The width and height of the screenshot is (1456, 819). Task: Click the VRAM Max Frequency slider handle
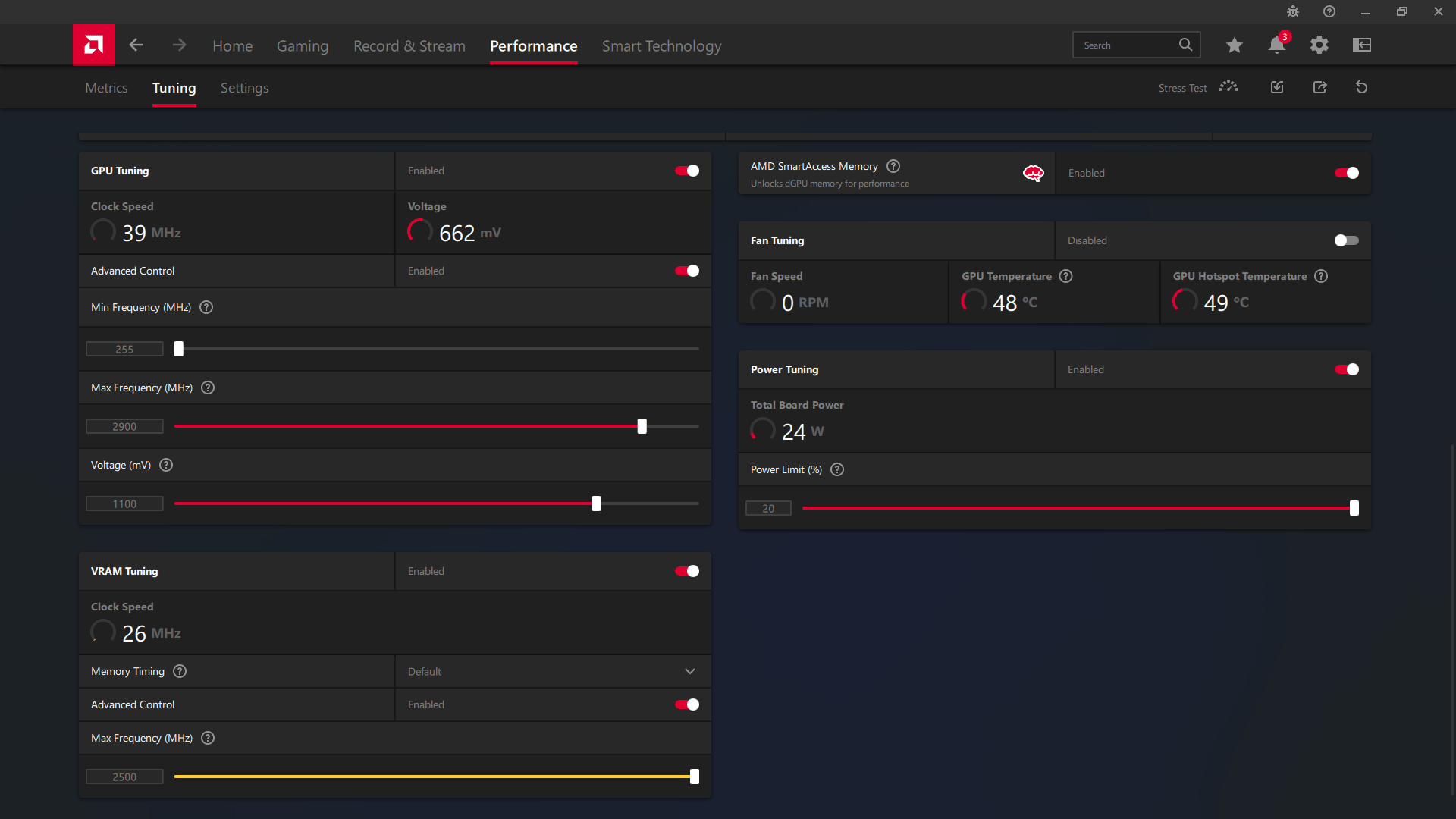[695, 777]
